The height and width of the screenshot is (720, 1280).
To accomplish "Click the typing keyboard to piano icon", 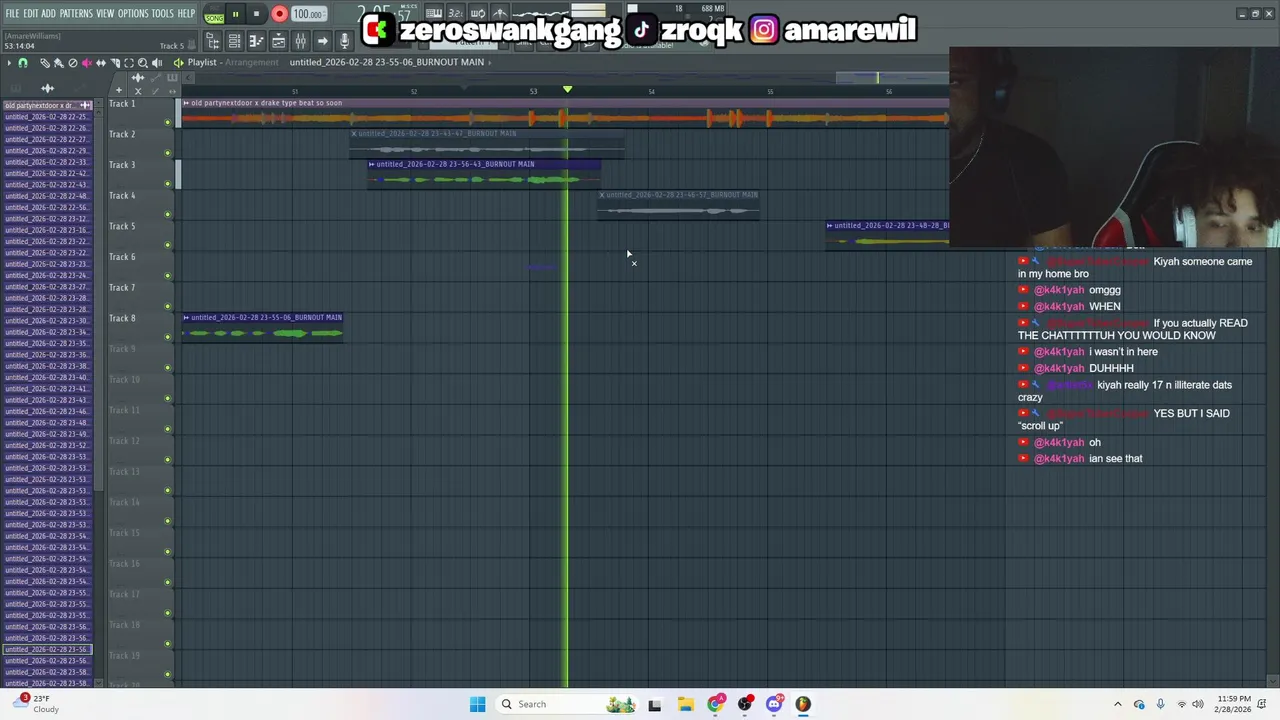I will click(x=434, y=13).
